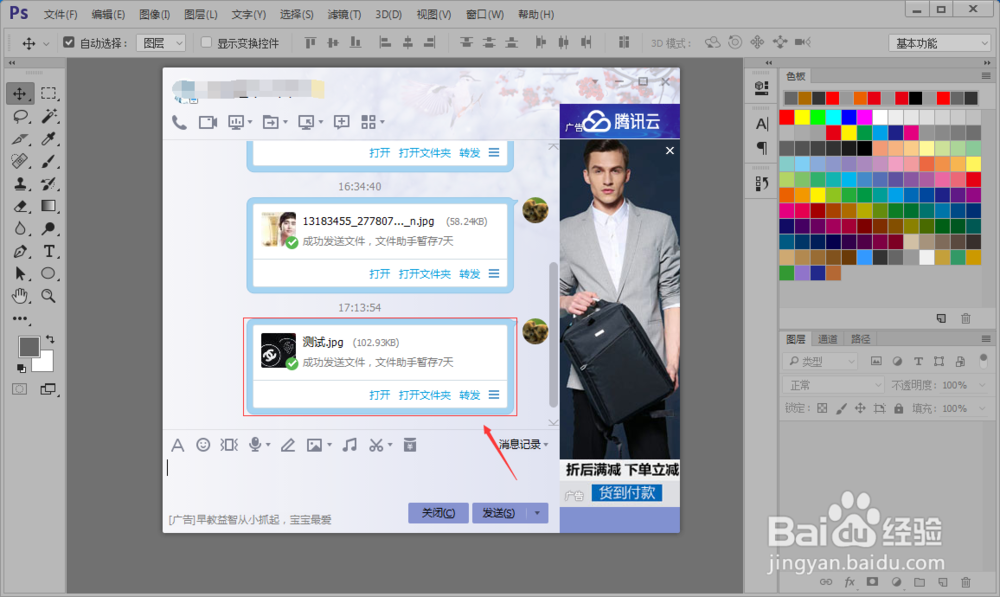Open the 图层 auto-select dropdown
This screenshot has width=1000, height=597.
161,43
